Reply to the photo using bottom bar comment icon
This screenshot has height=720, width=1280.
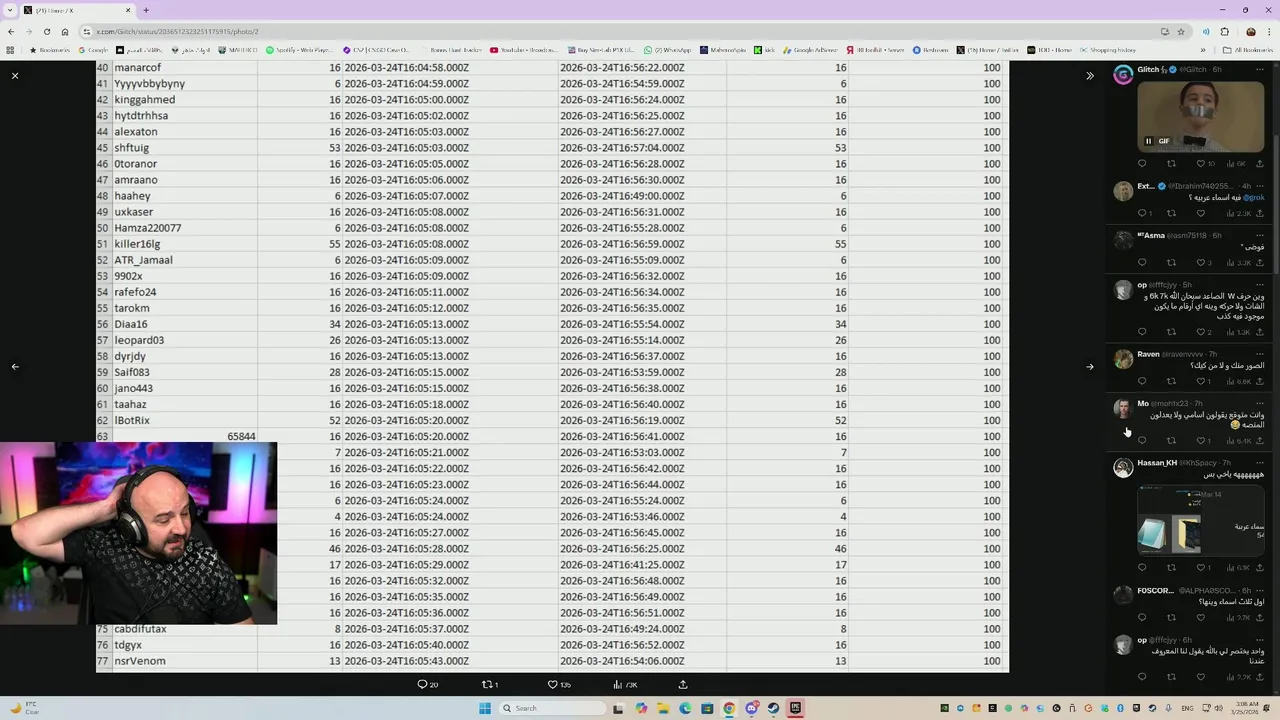point(423,684)
